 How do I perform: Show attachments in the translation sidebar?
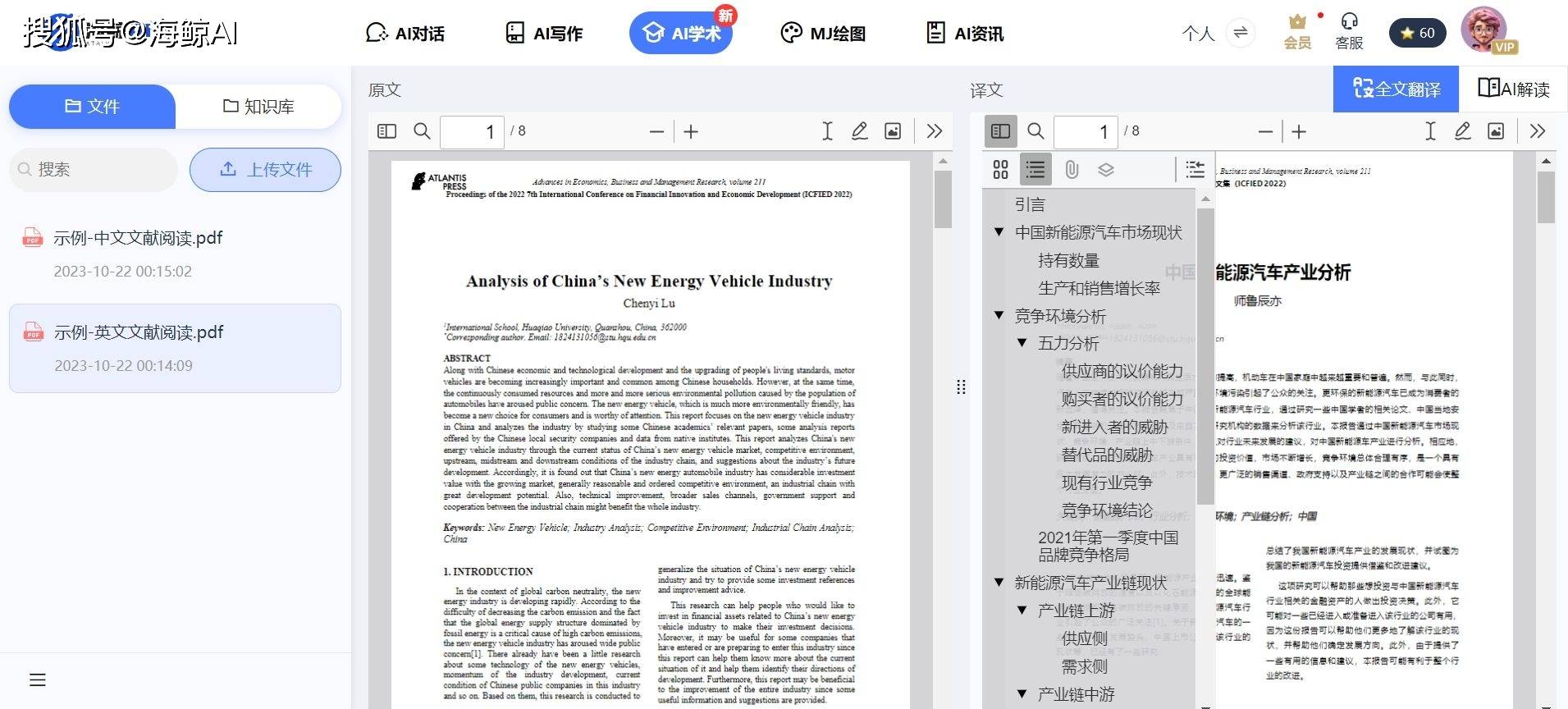click(x=1072, y=170)
